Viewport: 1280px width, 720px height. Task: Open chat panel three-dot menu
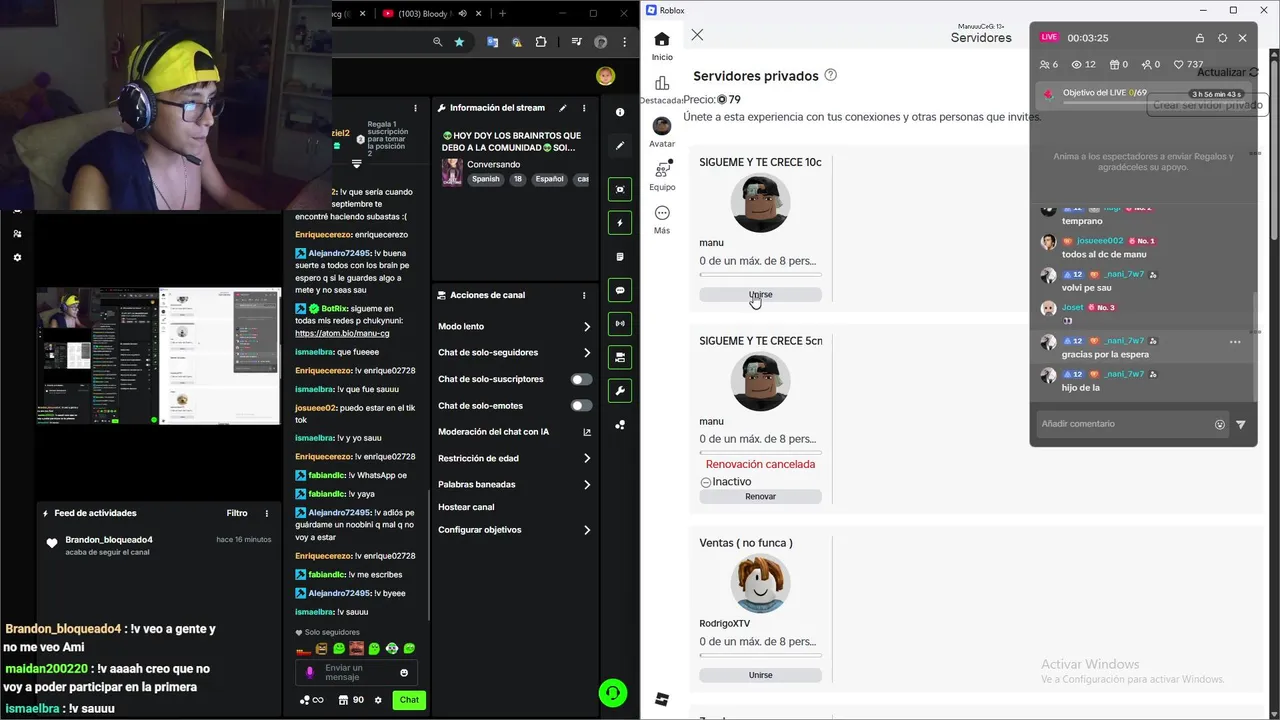(416, 108)
